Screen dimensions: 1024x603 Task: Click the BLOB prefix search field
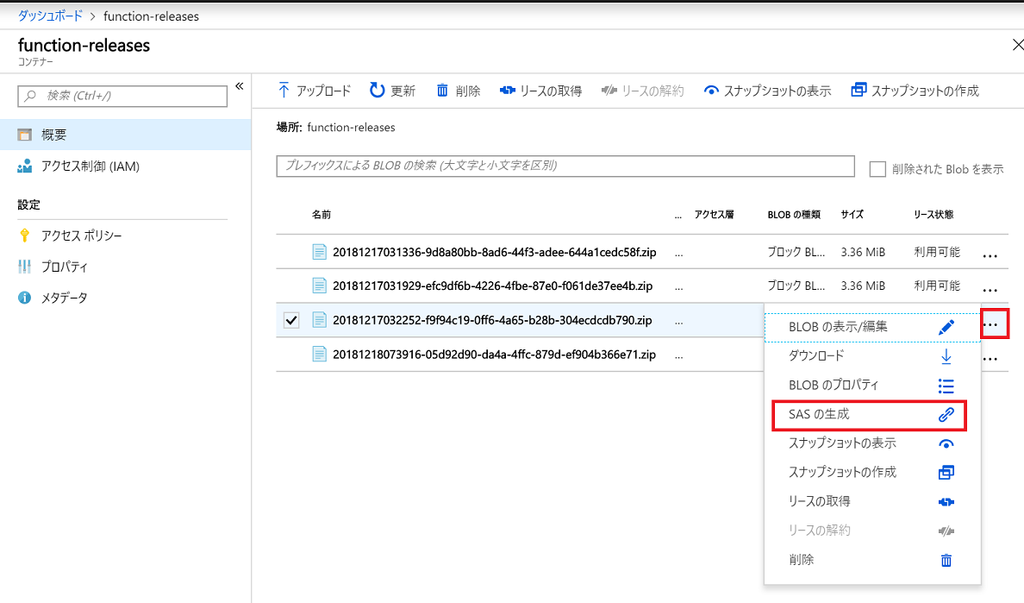565,166
